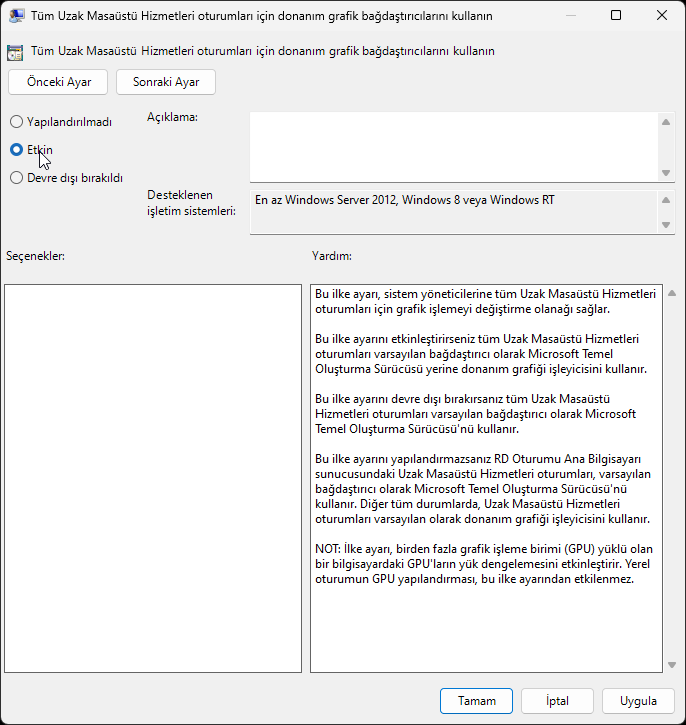Screen dimensions: 686x725
Task: Click the 'En az Windows Server 2012' text
Action: point(404,200)
